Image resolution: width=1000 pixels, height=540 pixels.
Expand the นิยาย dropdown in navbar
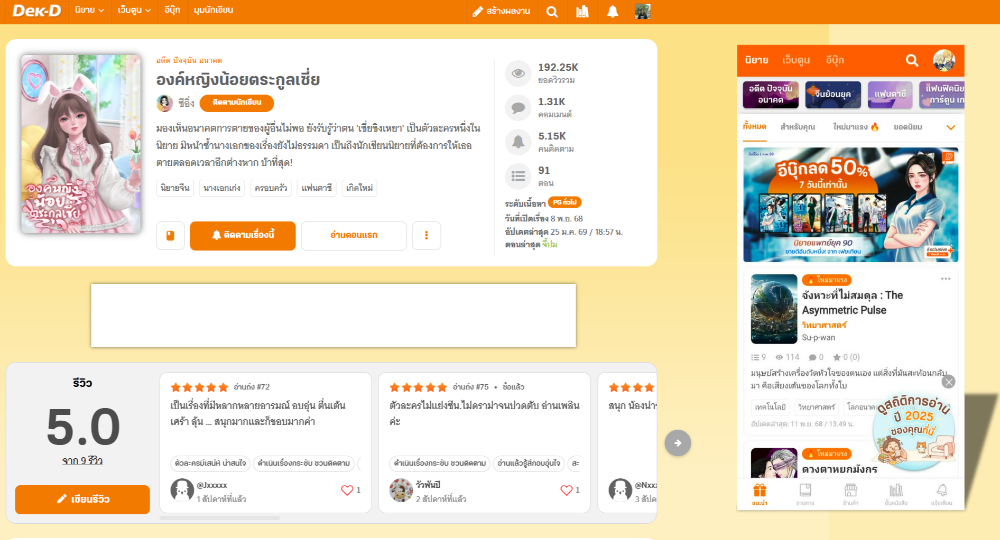[x=90, y=10]
